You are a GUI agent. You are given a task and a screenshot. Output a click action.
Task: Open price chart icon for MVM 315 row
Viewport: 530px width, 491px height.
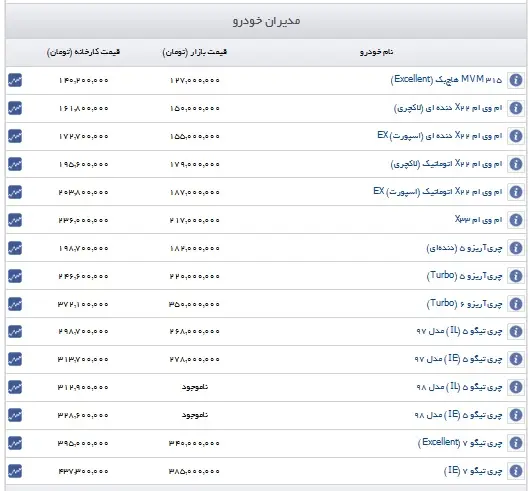[x=15, y=80]
